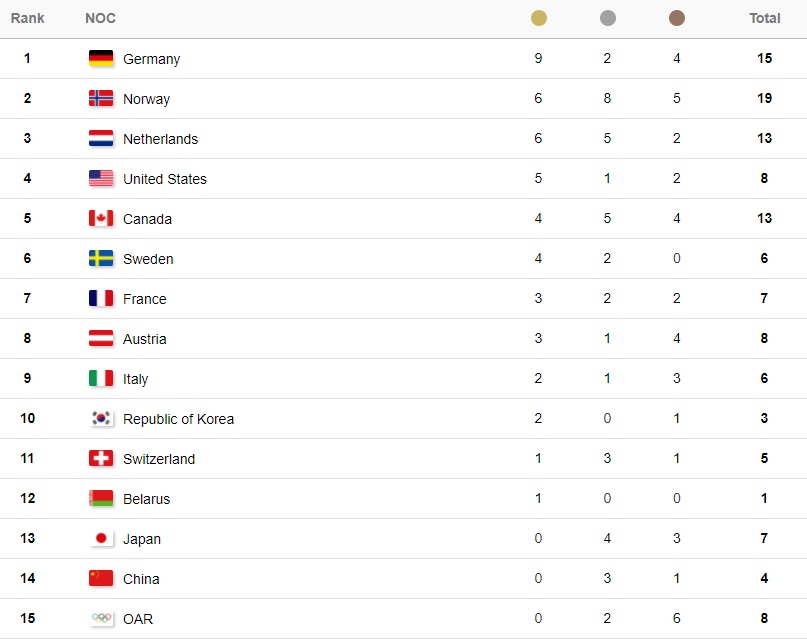This screenshot has width=807, height=640.
Task: Click Norway's total medal count 19
Action: tap(764, 98)
